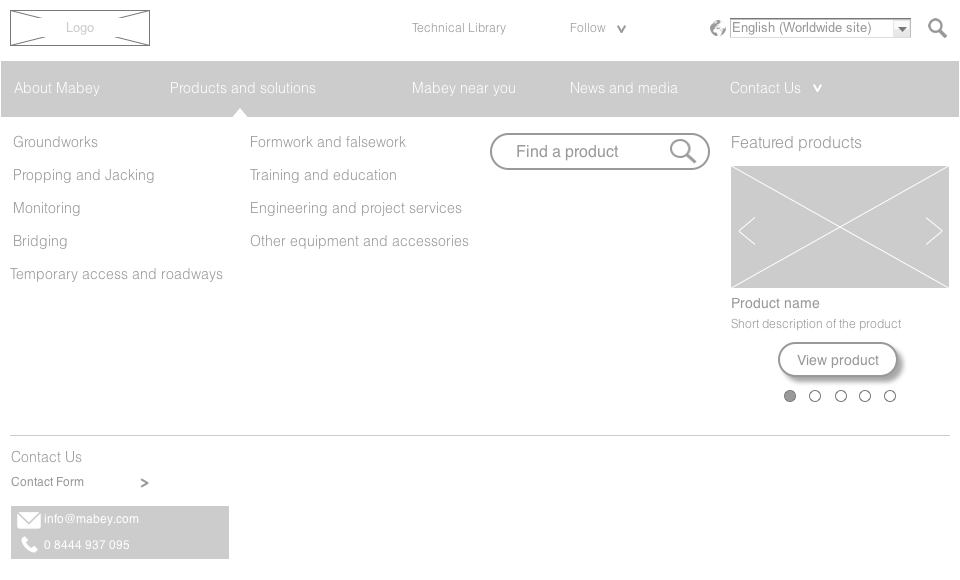This screenshot has height=580, width=960.
Task: Open the featured product image thumbnail
Action: tap(839, 227)
